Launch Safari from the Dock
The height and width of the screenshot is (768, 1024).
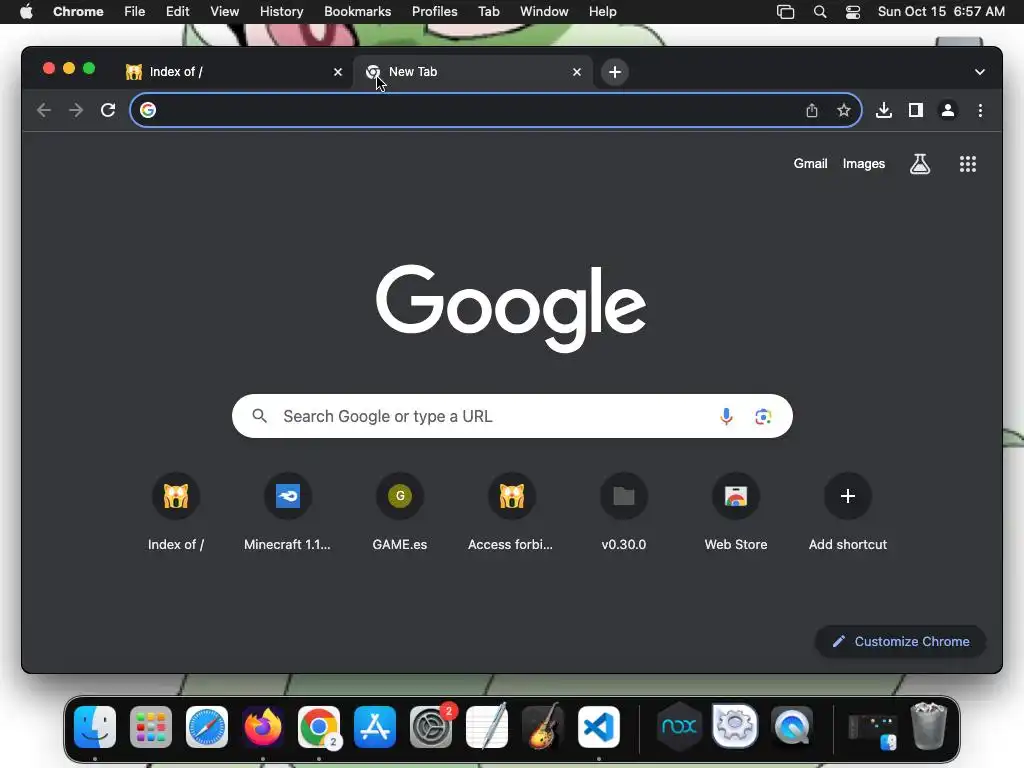coord(207,727)
